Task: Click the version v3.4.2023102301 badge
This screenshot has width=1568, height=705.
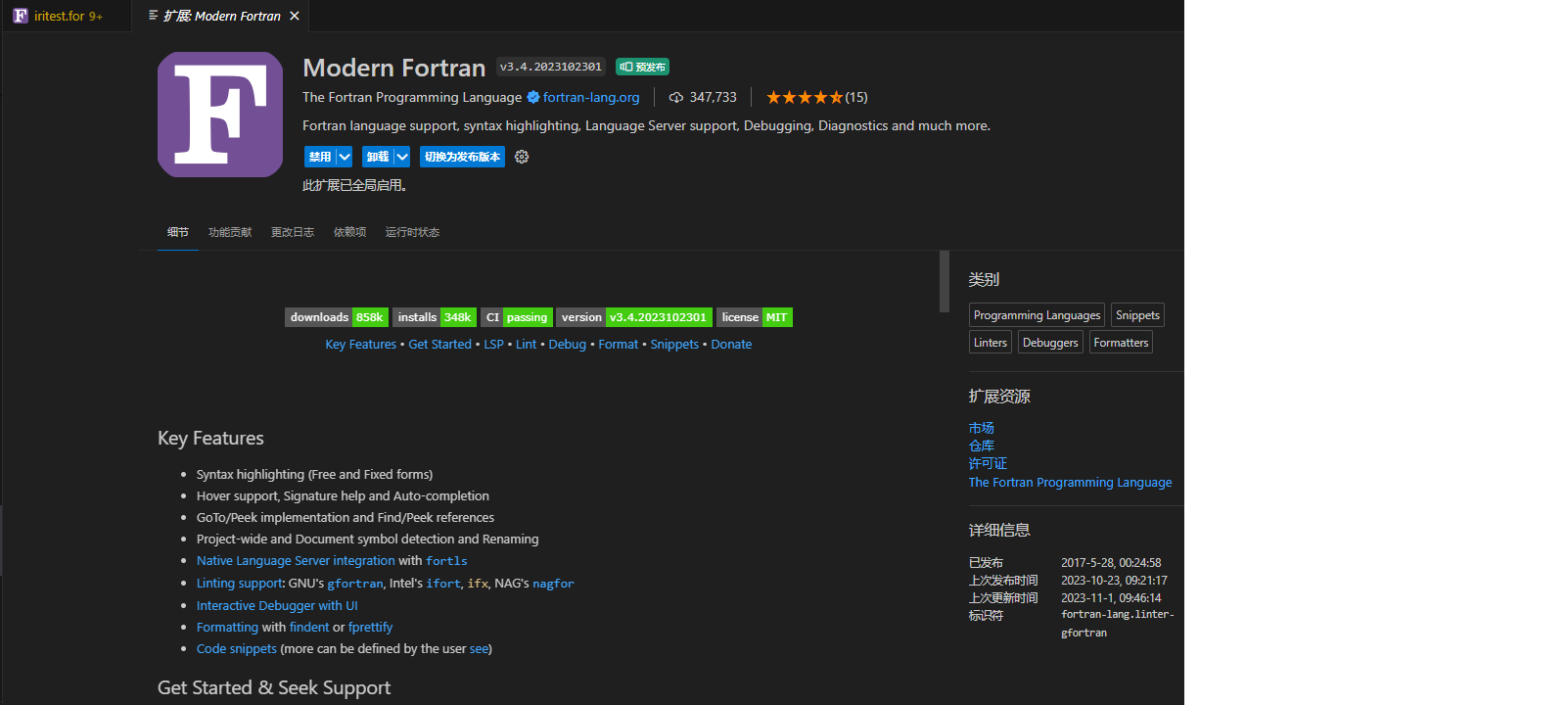Action: click(634, 317)
